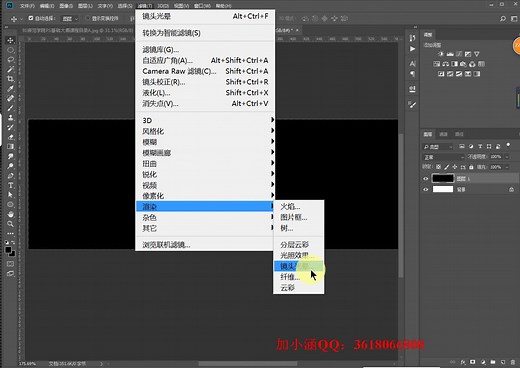Expand the 3D filter submenu

click(x=205, y=120)
